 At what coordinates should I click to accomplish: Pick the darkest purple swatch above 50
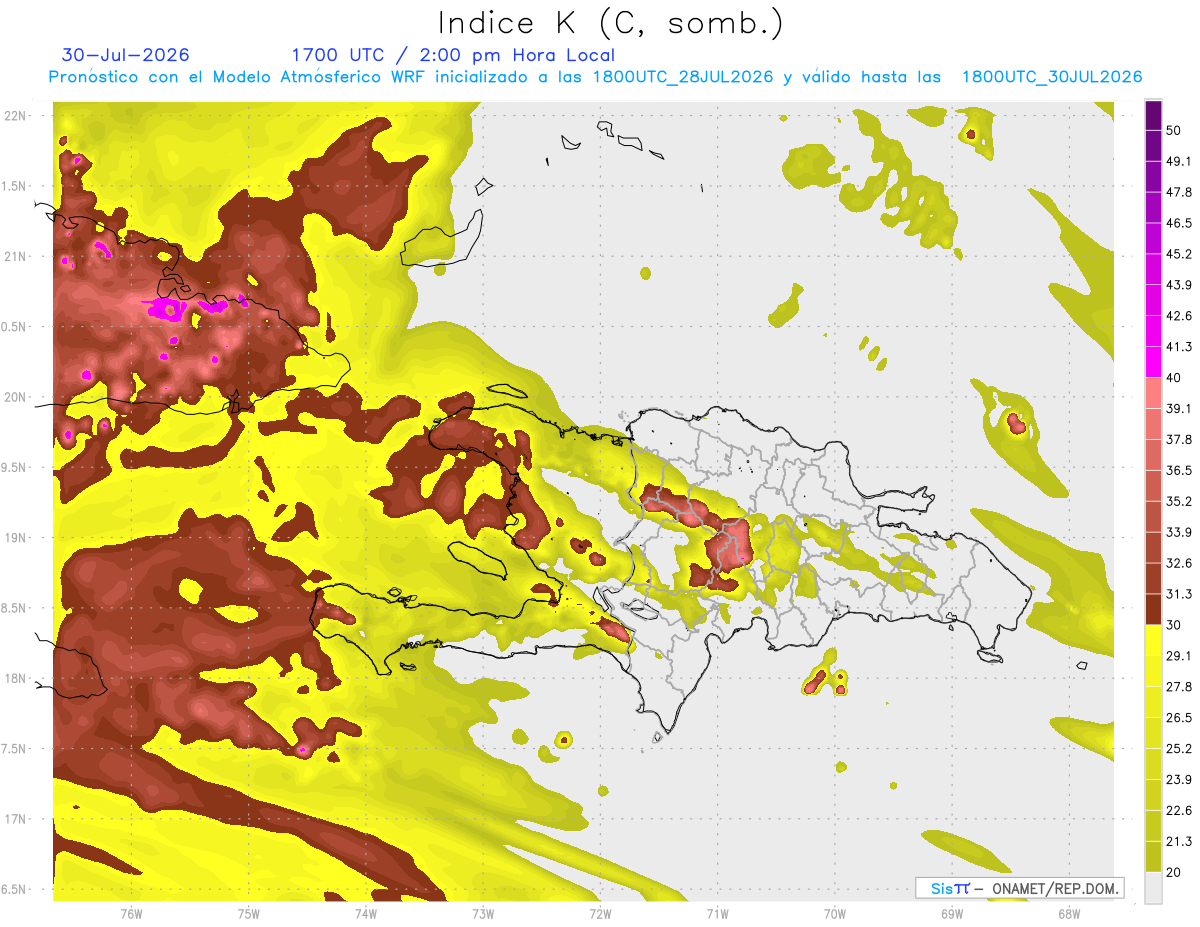coord(1153,115)
